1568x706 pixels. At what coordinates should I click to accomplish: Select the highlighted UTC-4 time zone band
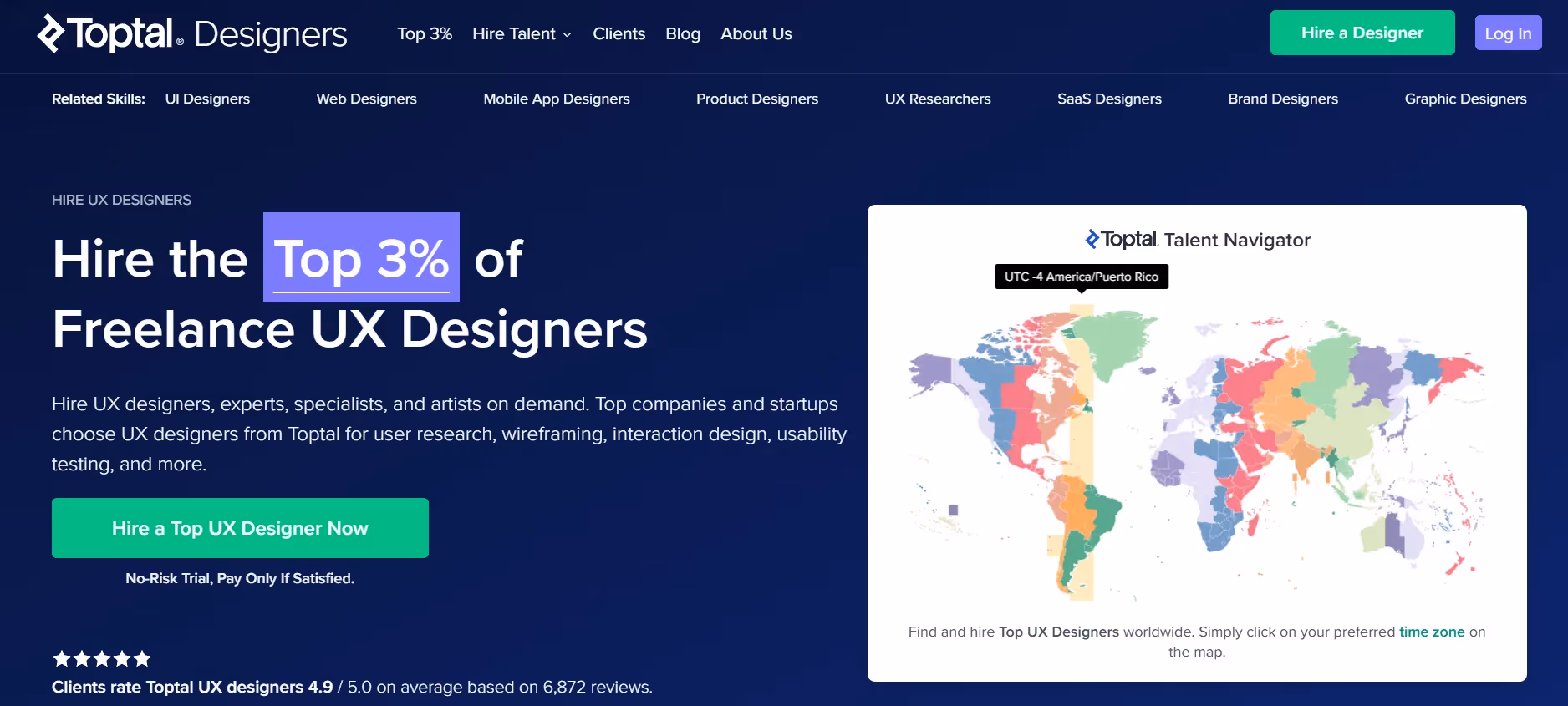pyautogui.click(x=1082, y=451)
